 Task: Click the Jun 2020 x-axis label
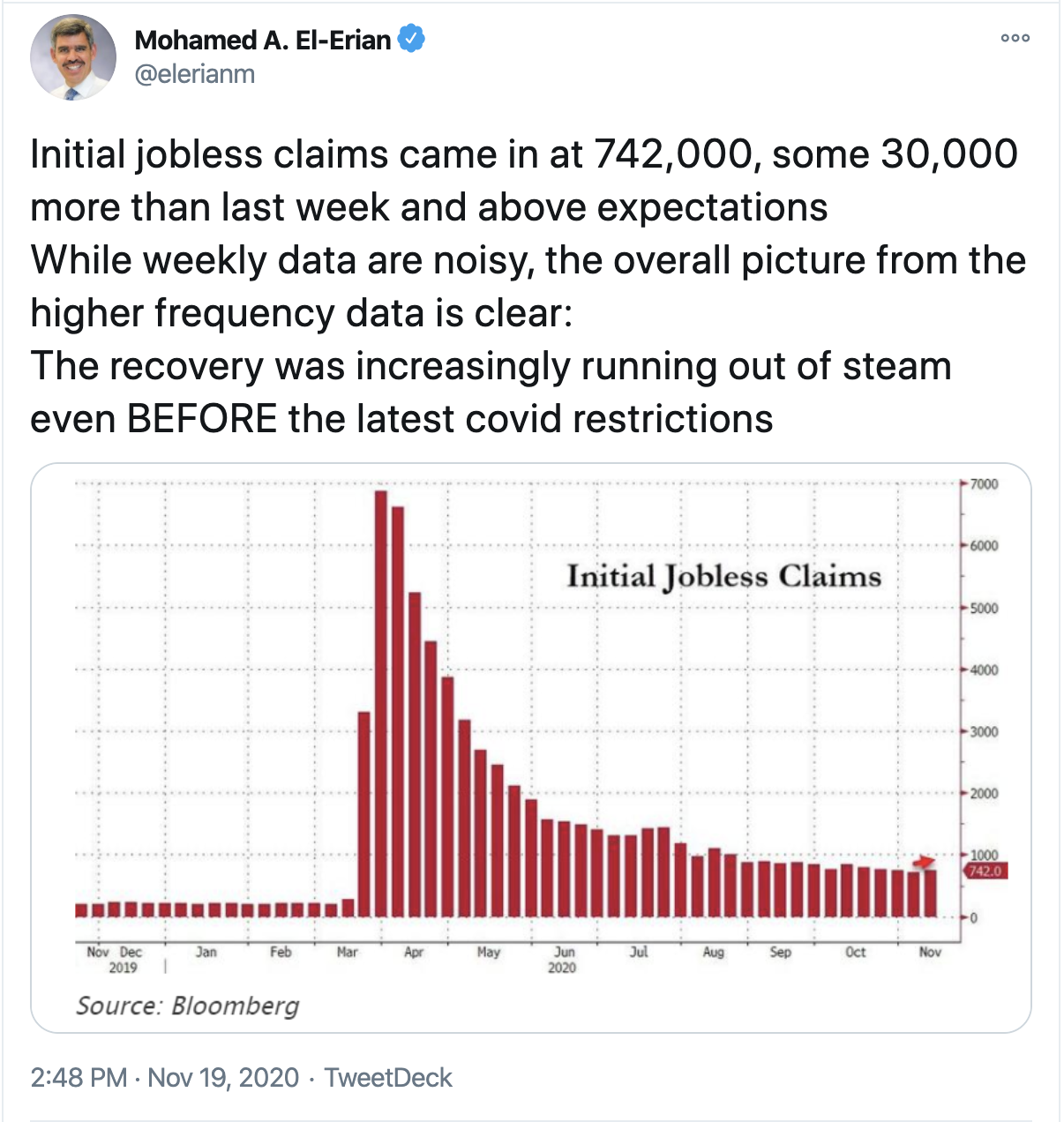click(563, 960)
